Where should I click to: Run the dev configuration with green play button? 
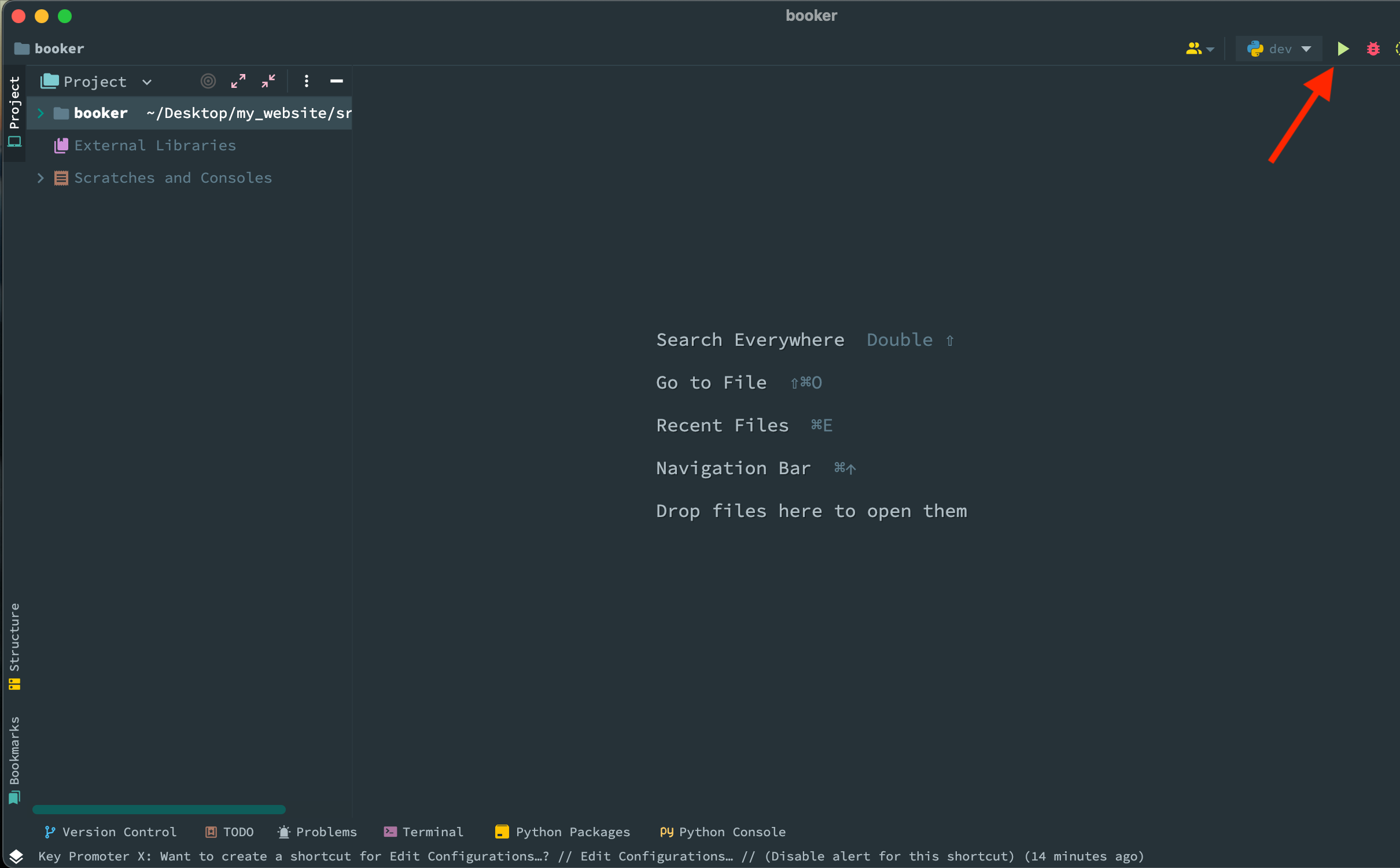click(1343, 49)
